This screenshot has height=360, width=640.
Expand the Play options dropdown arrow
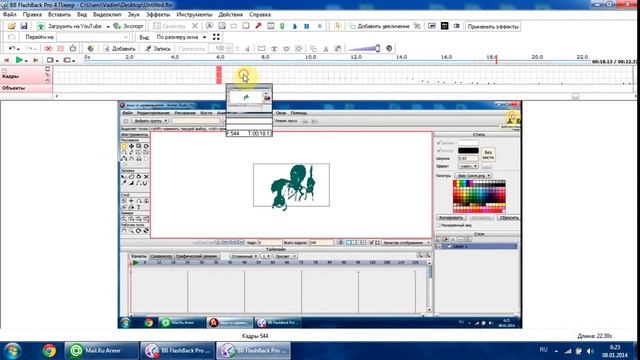(26, 60)
